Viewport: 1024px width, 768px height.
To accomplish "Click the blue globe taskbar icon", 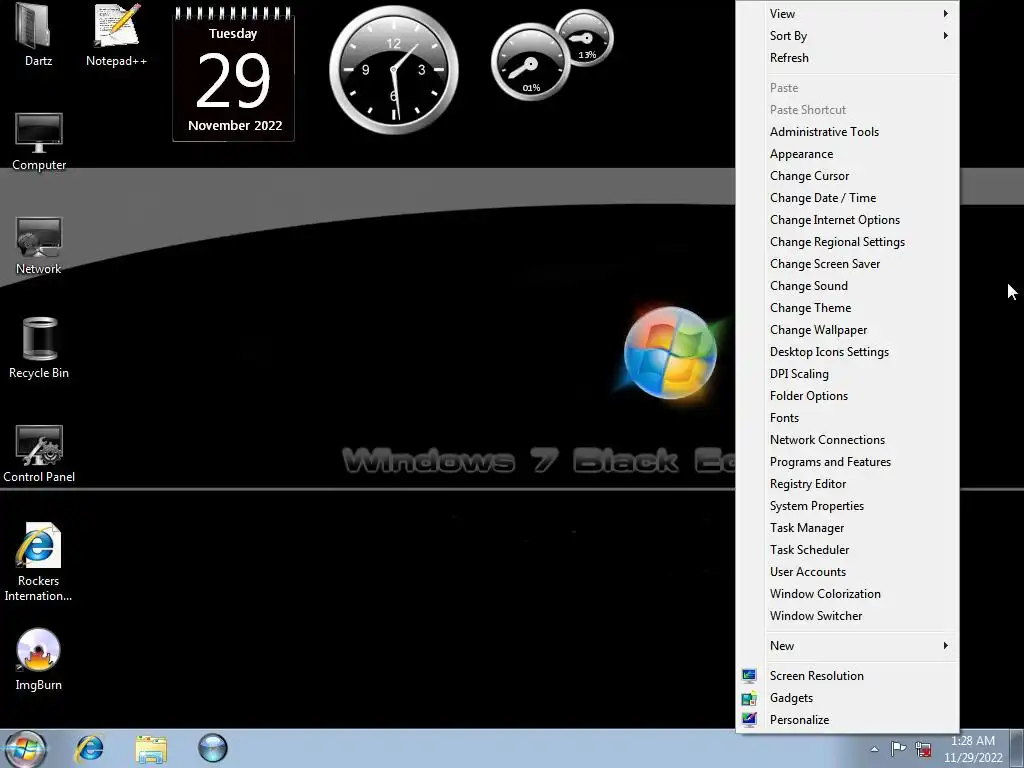I will tap(213, 748).
